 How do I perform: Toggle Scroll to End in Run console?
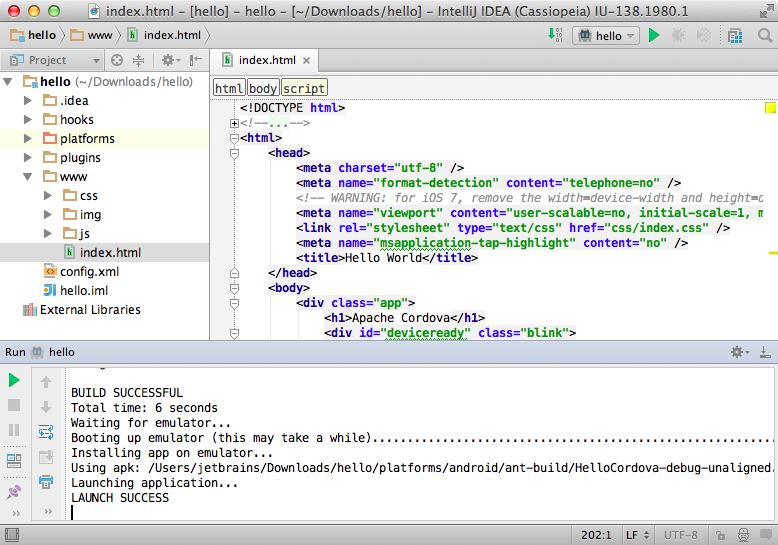pos(46,457)
